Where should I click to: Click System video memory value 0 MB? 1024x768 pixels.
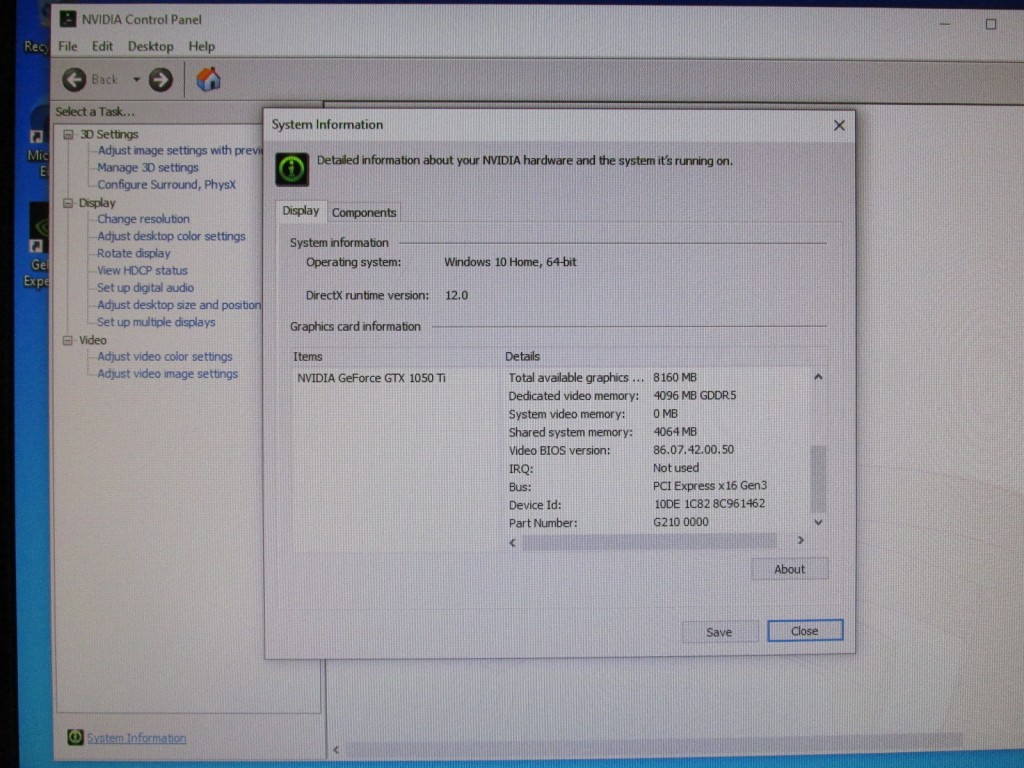665,414
